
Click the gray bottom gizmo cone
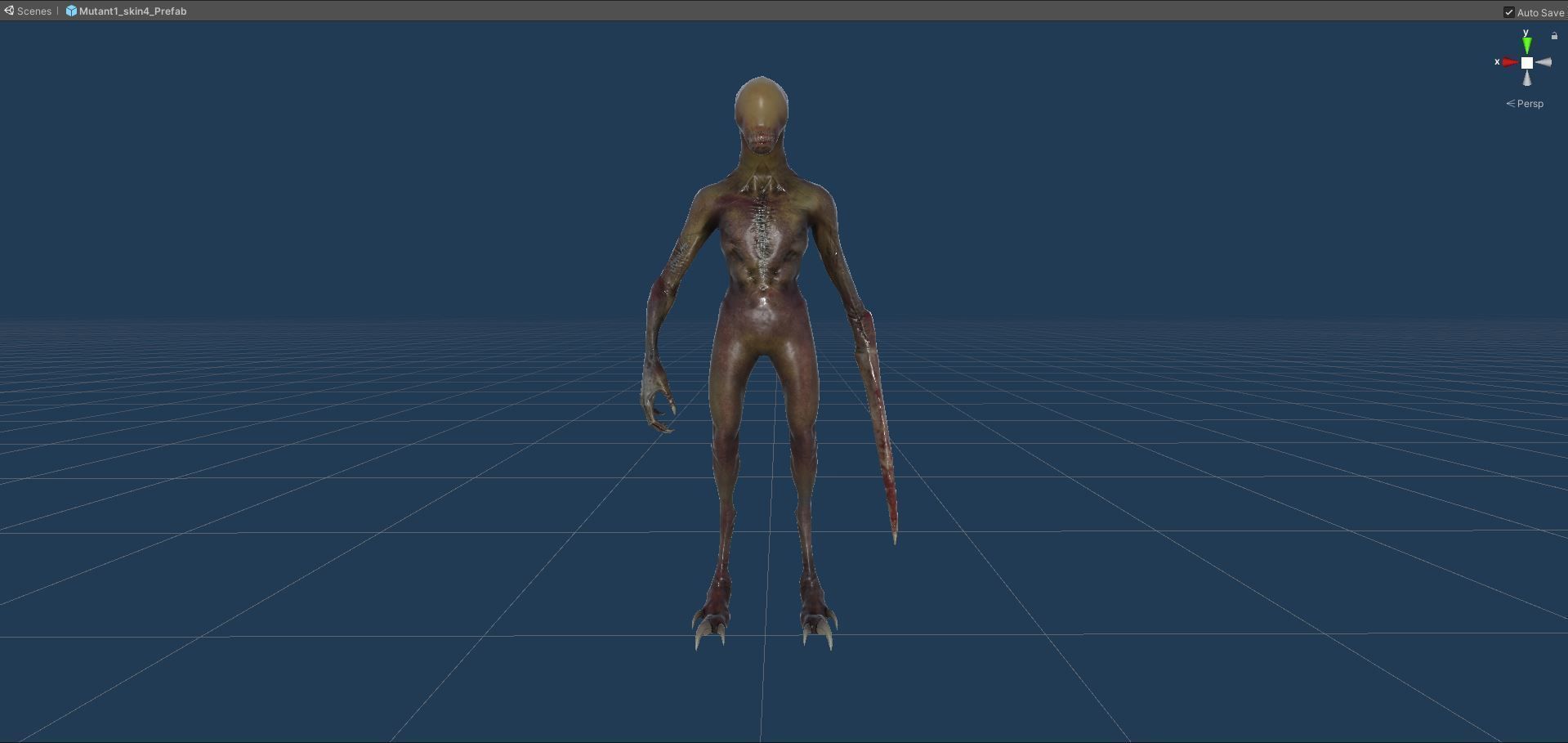(x=1526, y=78)
